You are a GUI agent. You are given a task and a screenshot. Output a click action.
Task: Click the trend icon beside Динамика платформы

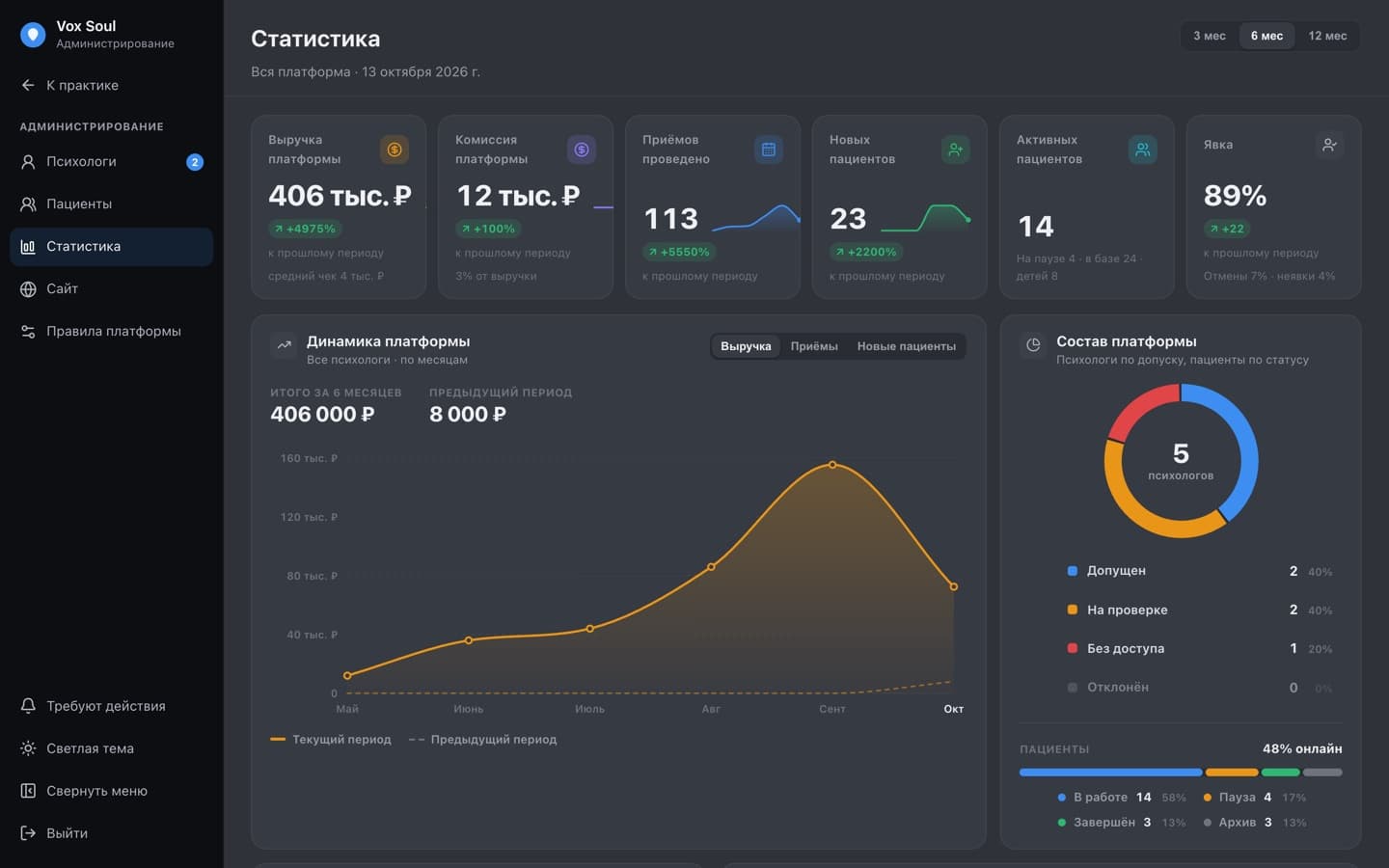pos(284,345)
